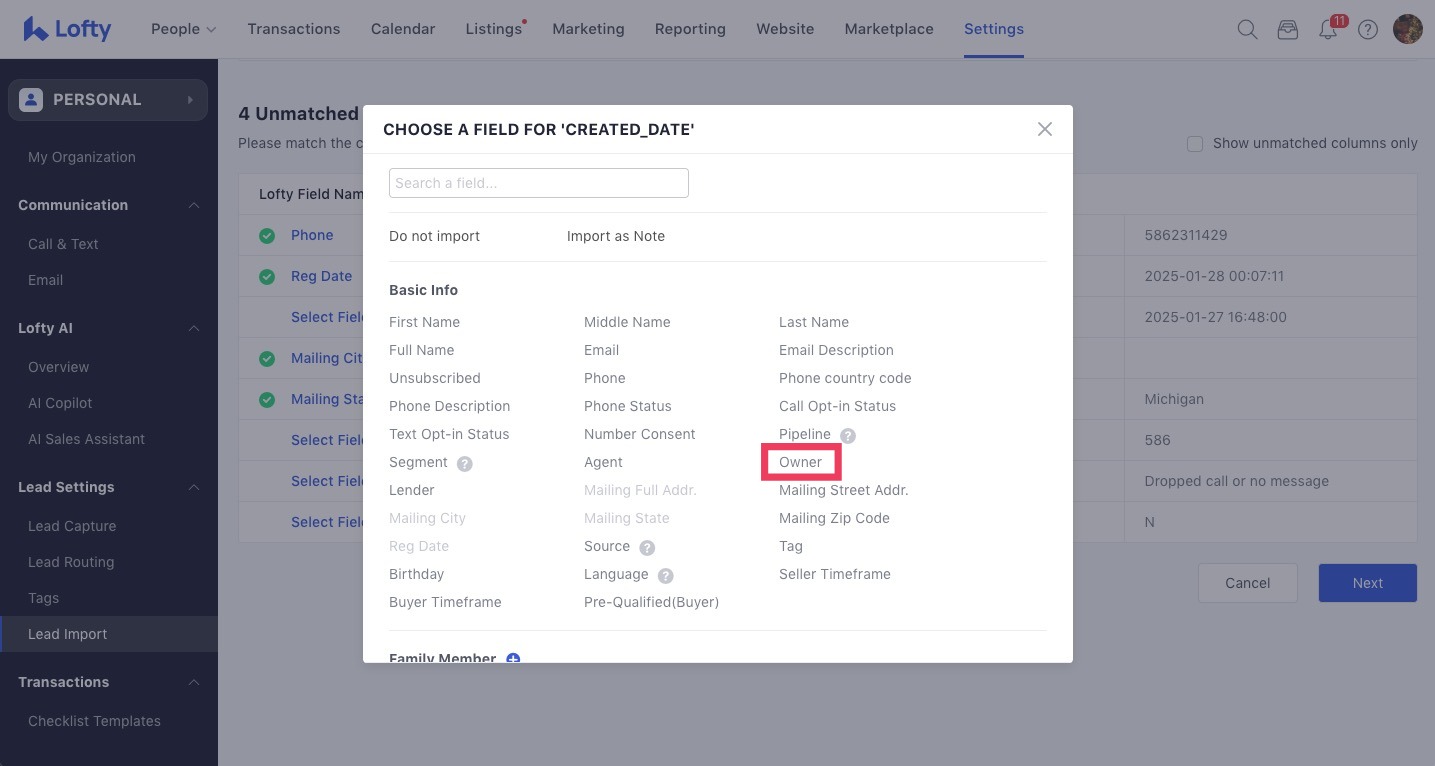Screen dimensions: 1435x766
Task: Choose Do not import option
Action: coord(434,236)
